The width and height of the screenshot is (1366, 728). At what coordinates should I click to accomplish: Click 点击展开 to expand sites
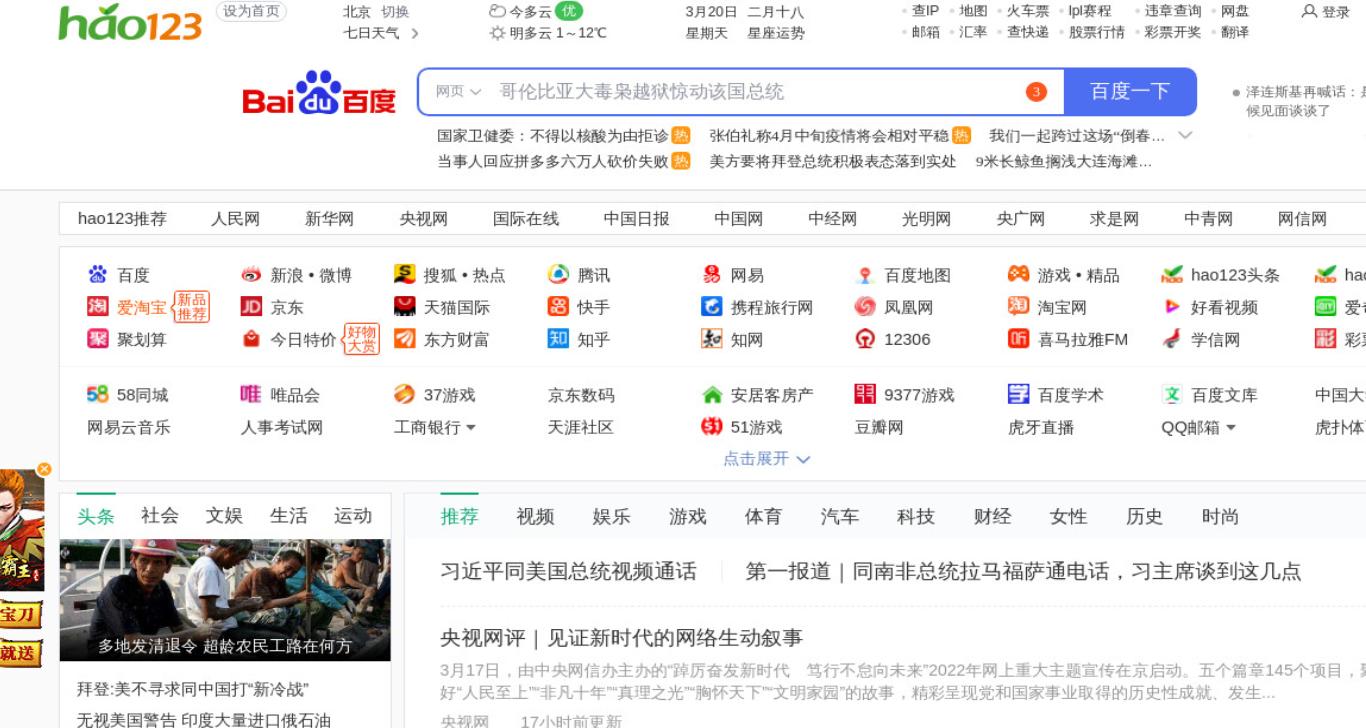(x=766, y=458)
